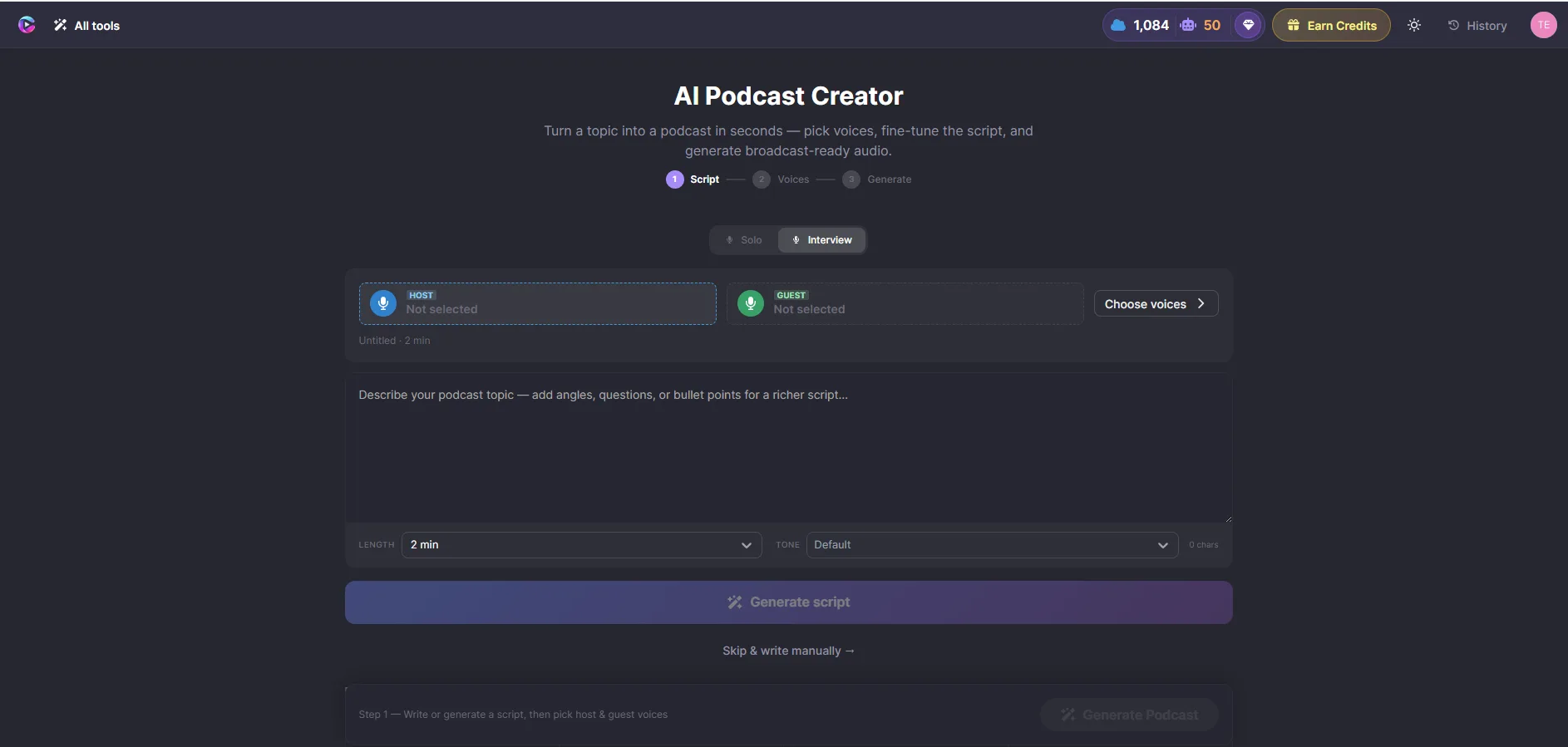Click the diamond premium icon
Viewport: 1568px width, 747px height.
pos(1248,25)
